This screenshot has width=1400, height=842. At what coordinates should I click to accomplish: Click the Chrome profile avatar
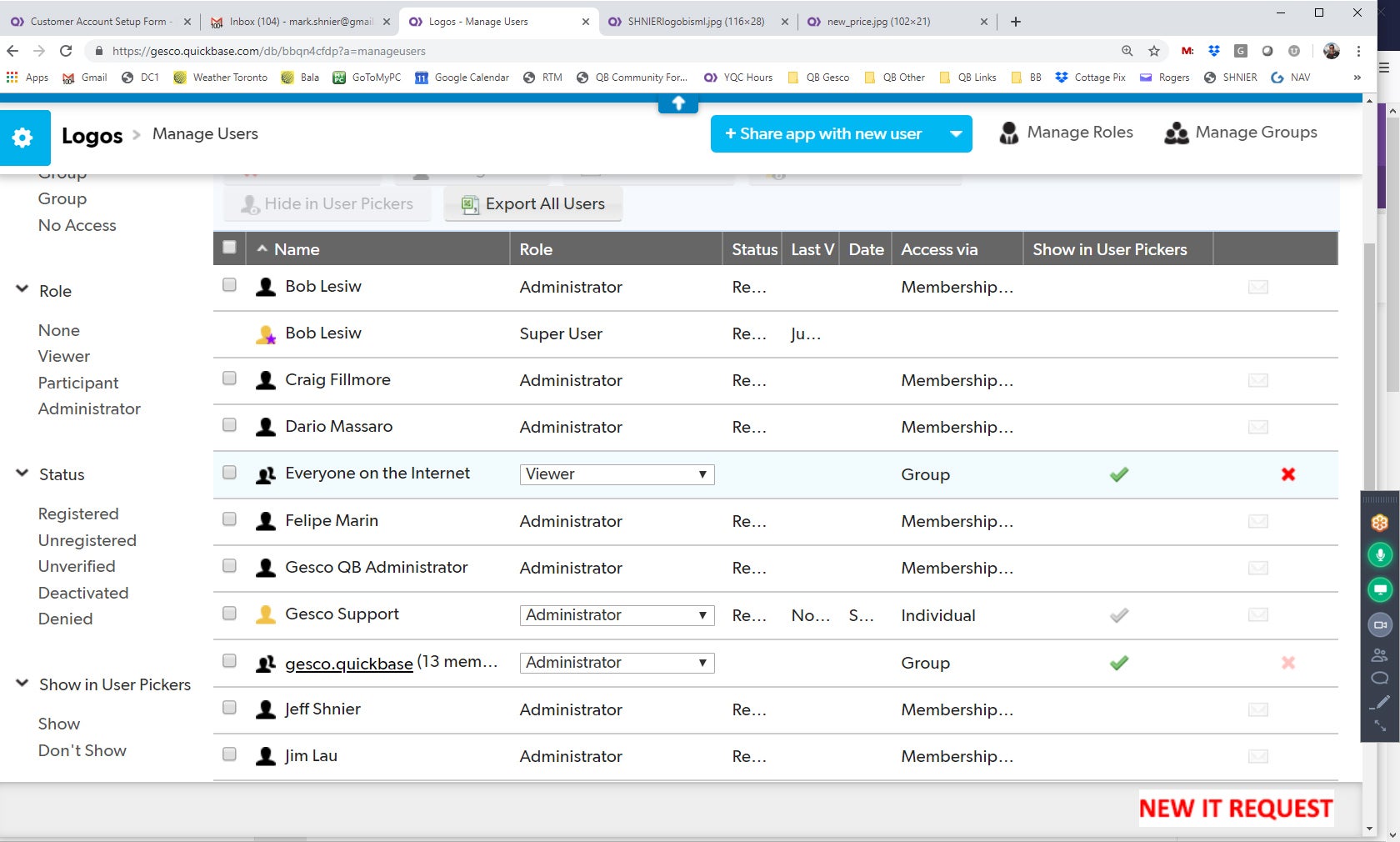pos(1332,51)
